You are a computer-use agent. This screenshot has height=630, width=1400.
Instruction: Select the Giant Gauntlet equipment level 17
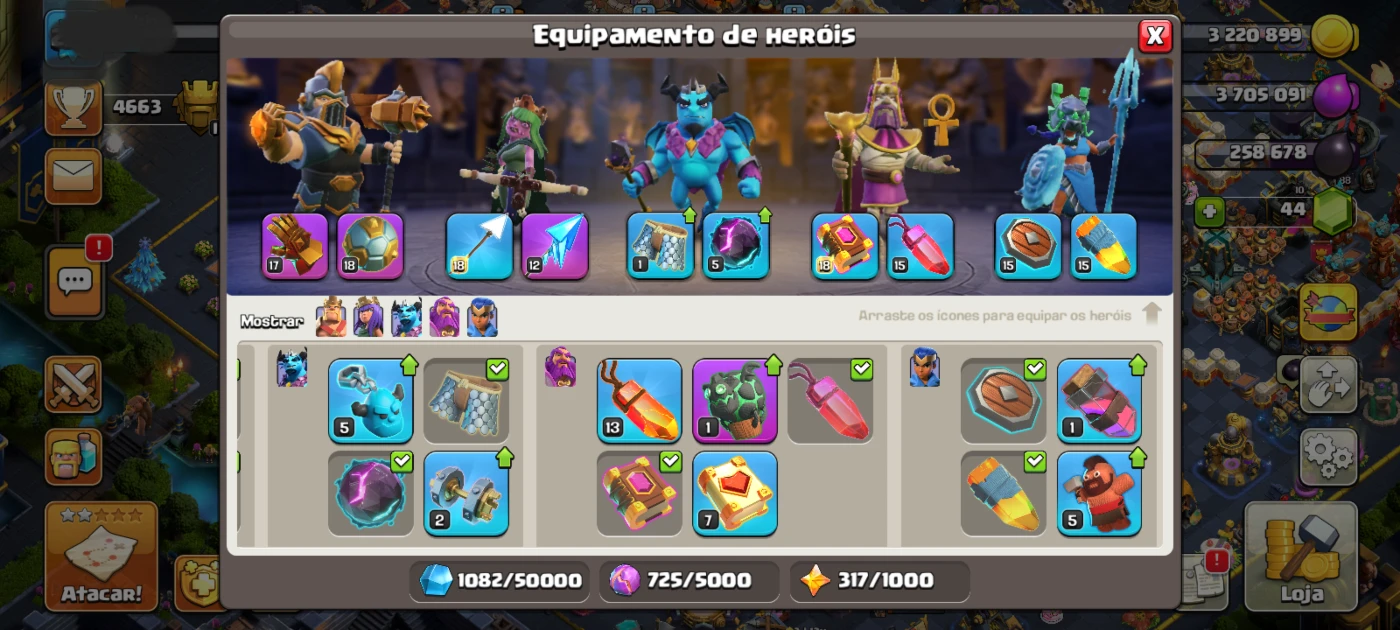295,245
